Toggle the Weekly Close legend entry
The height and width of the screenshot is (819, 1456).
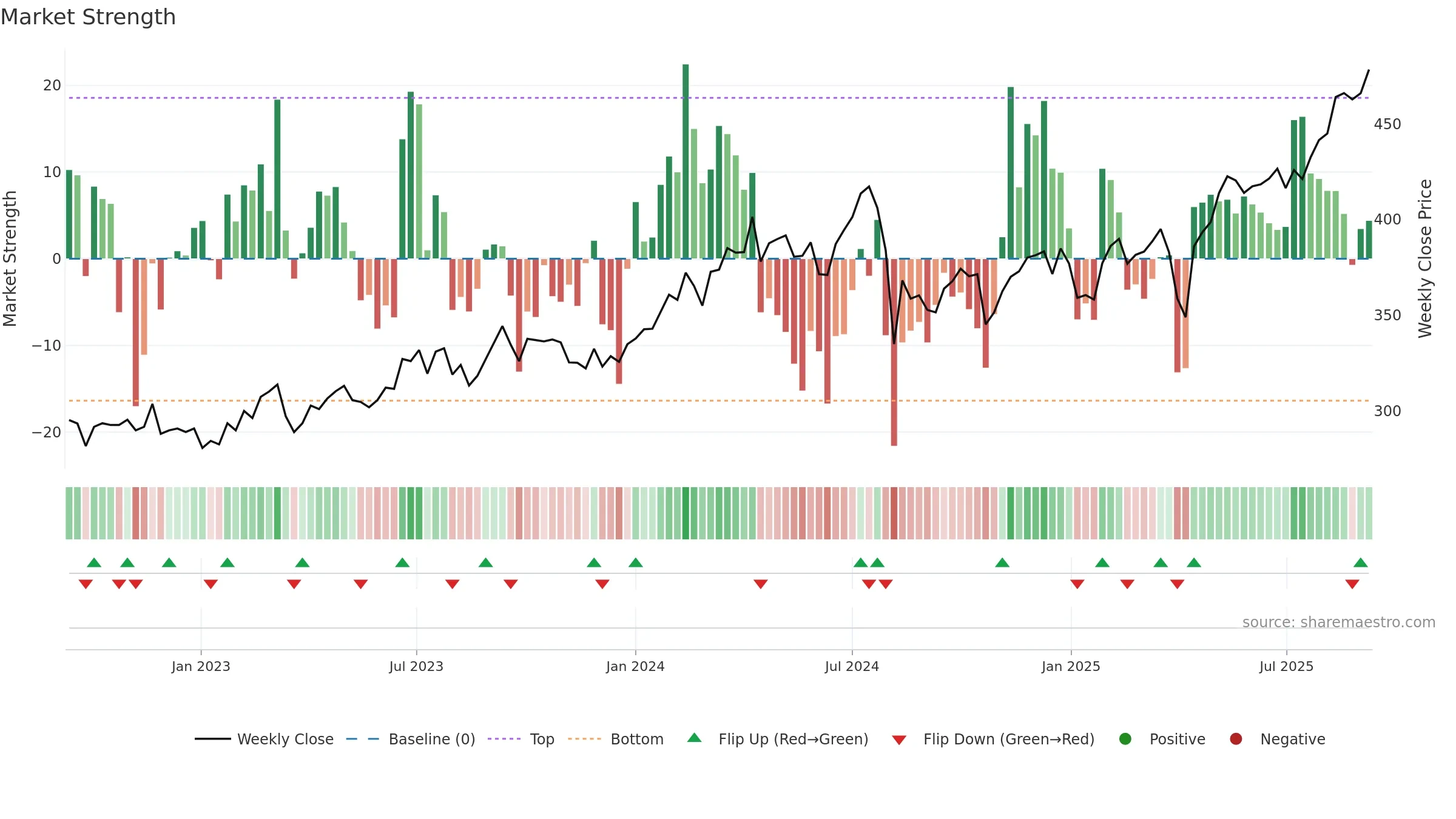264,739
